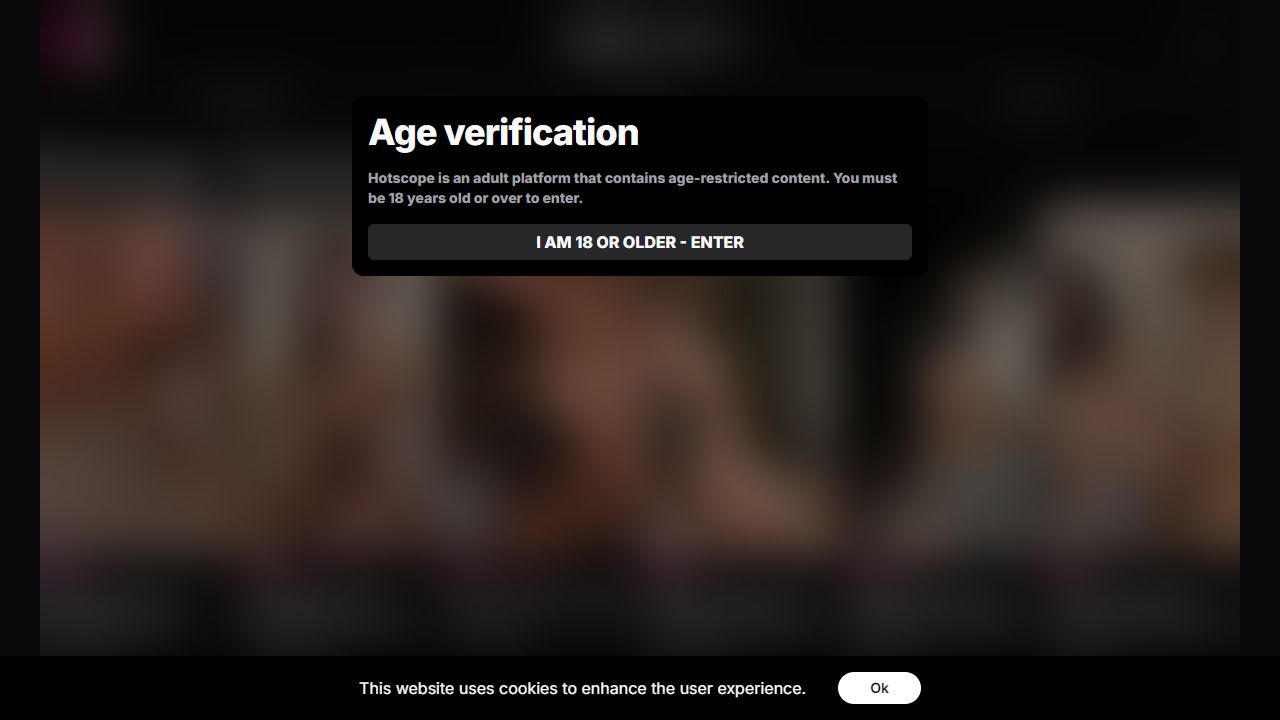1280x720 pixels.
Task: Click the cookie notice message text
Action: (x=582, y=688)
